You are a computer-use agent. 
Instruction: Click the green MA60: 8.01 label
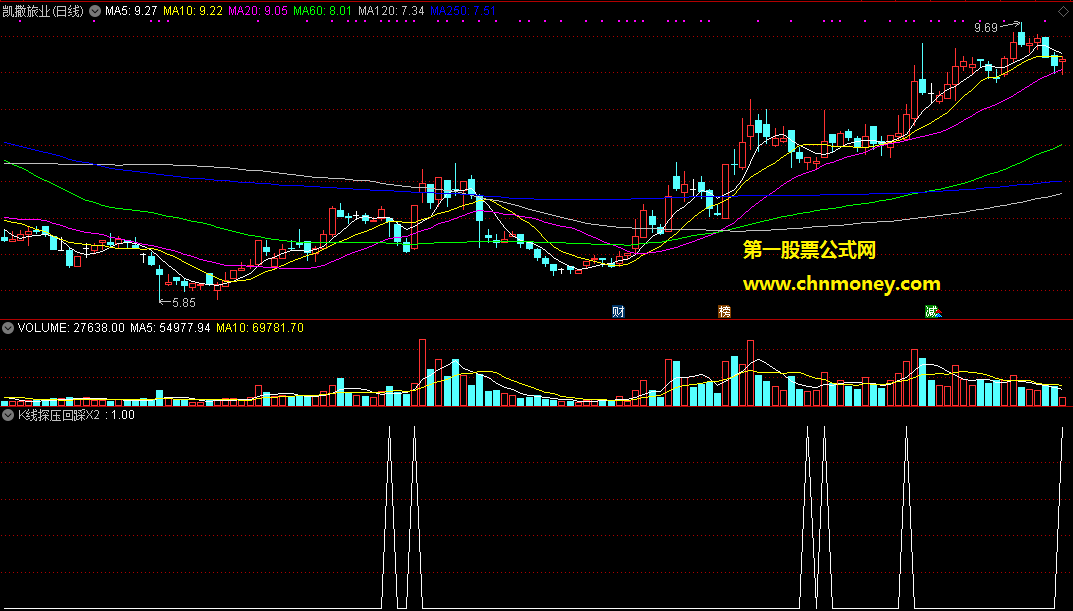(322, 11)
